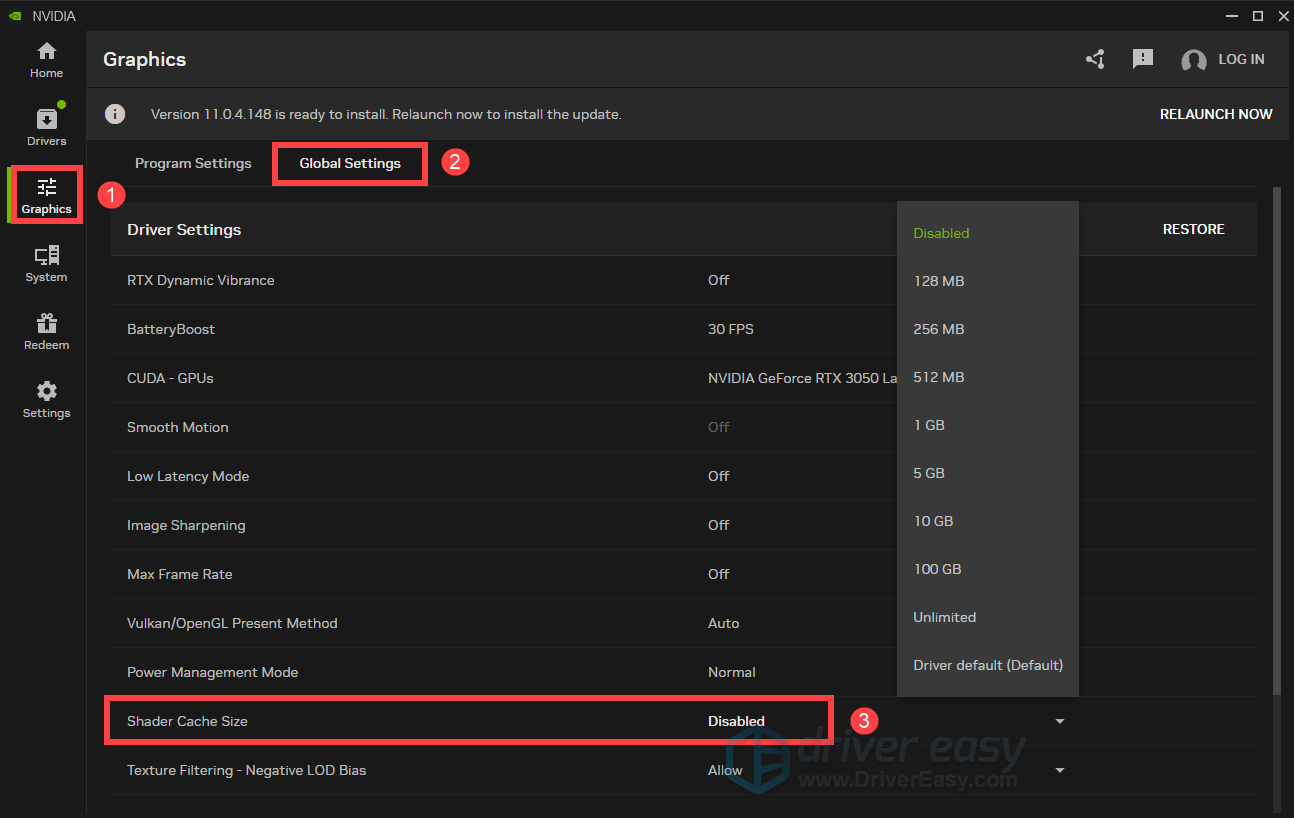Click the Image Sharpening Off value

coord(718,525)
